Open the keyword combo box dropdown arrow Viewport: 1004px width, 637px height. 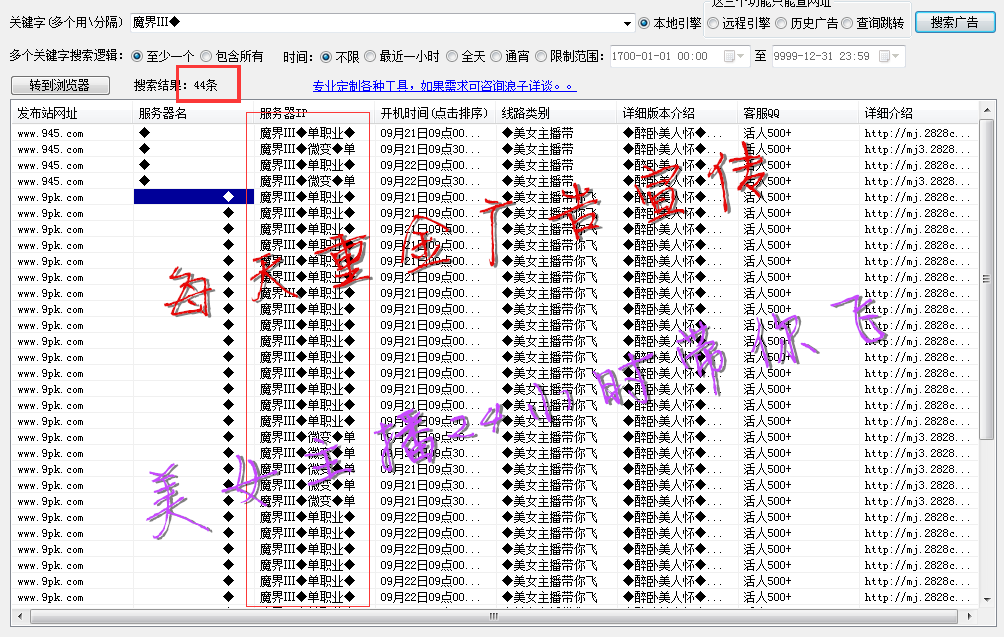[627, 23]
